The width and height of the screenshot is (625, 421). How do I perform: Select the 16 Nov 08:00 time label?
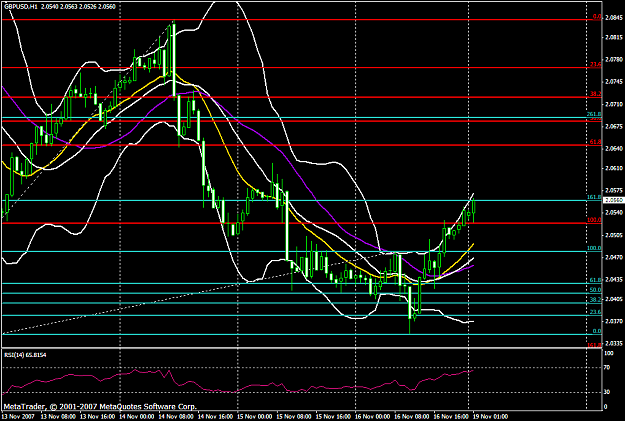411,417
